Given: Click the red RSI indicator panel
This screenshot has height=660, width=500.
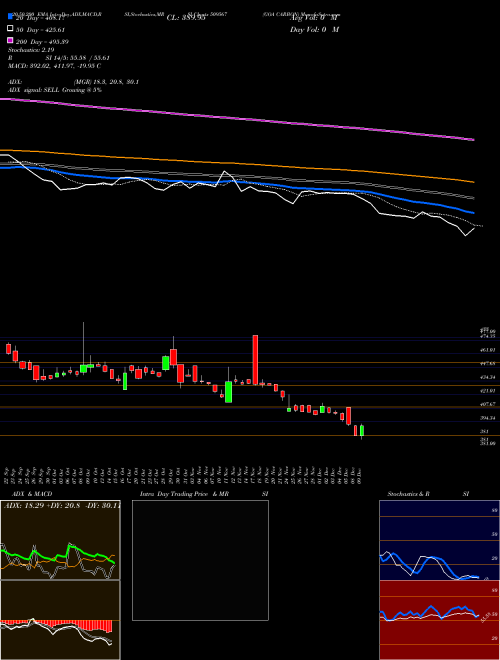Looking at the screenshot, I should [439, 620].
